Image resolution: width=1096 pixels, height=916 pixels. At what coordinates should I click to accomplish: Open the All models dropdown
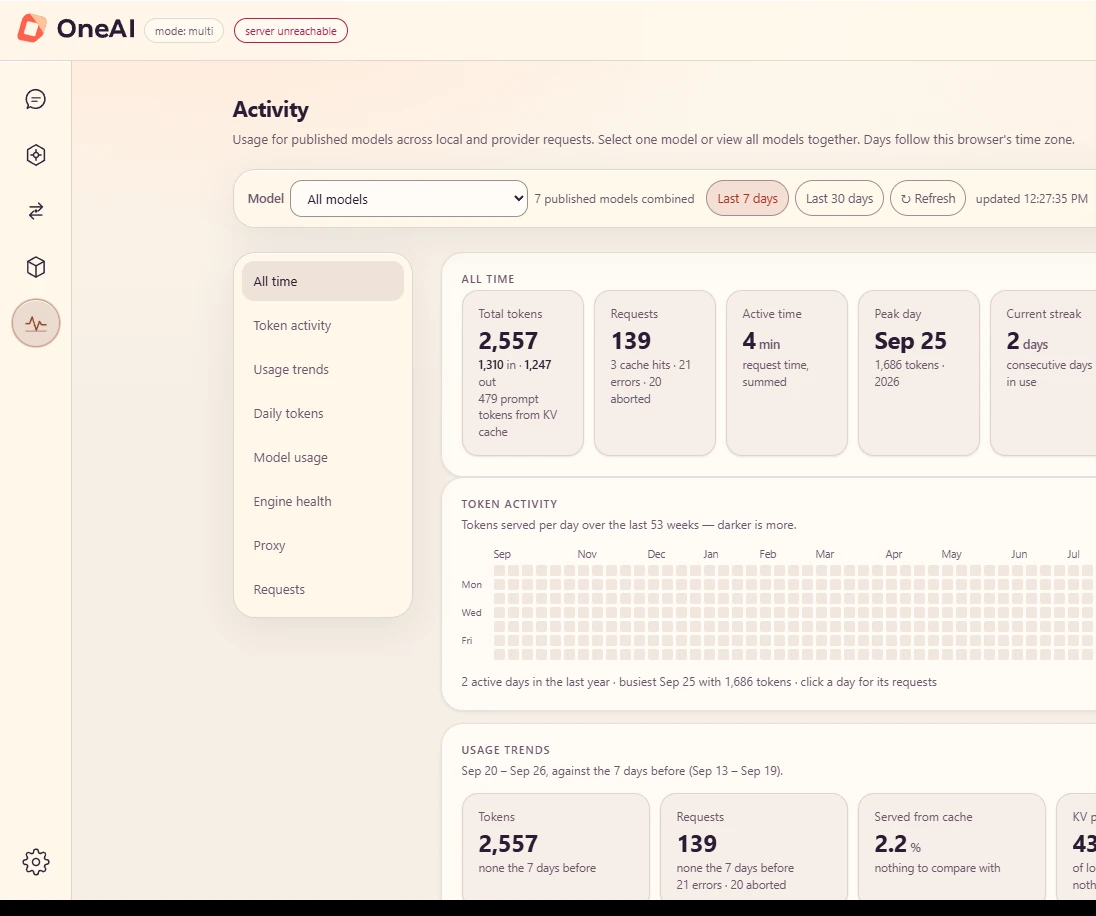409,199
